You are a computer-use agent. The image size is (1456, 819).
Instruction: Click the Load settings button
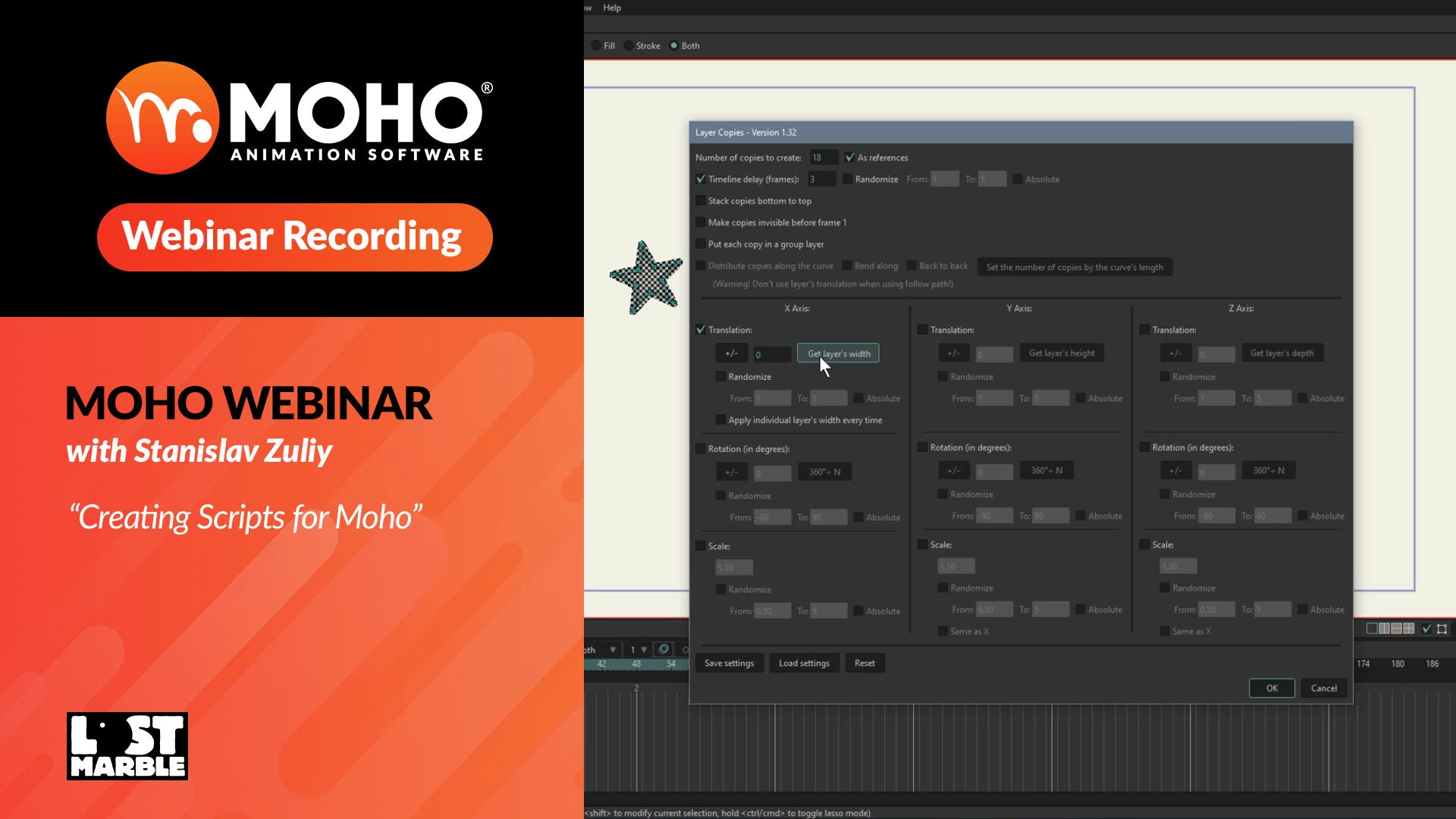(804, 664)
